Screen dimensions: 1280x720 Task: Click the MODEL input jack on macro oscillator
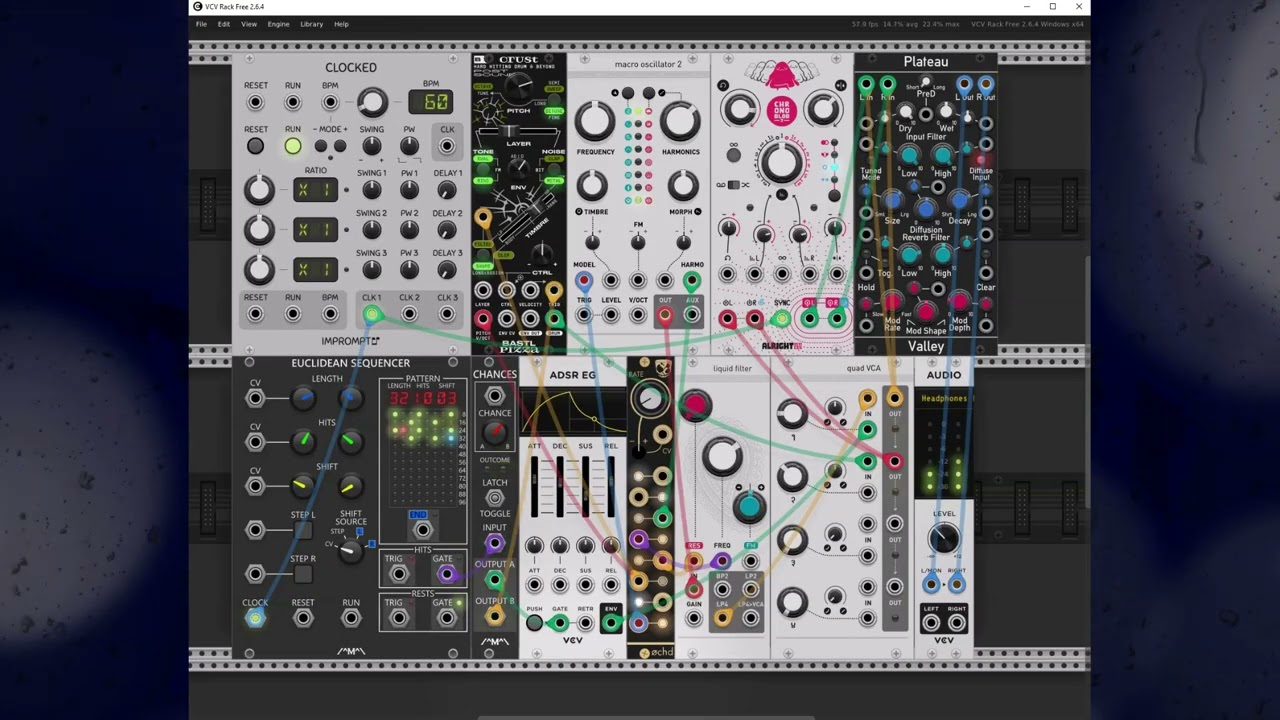[584, 281]
